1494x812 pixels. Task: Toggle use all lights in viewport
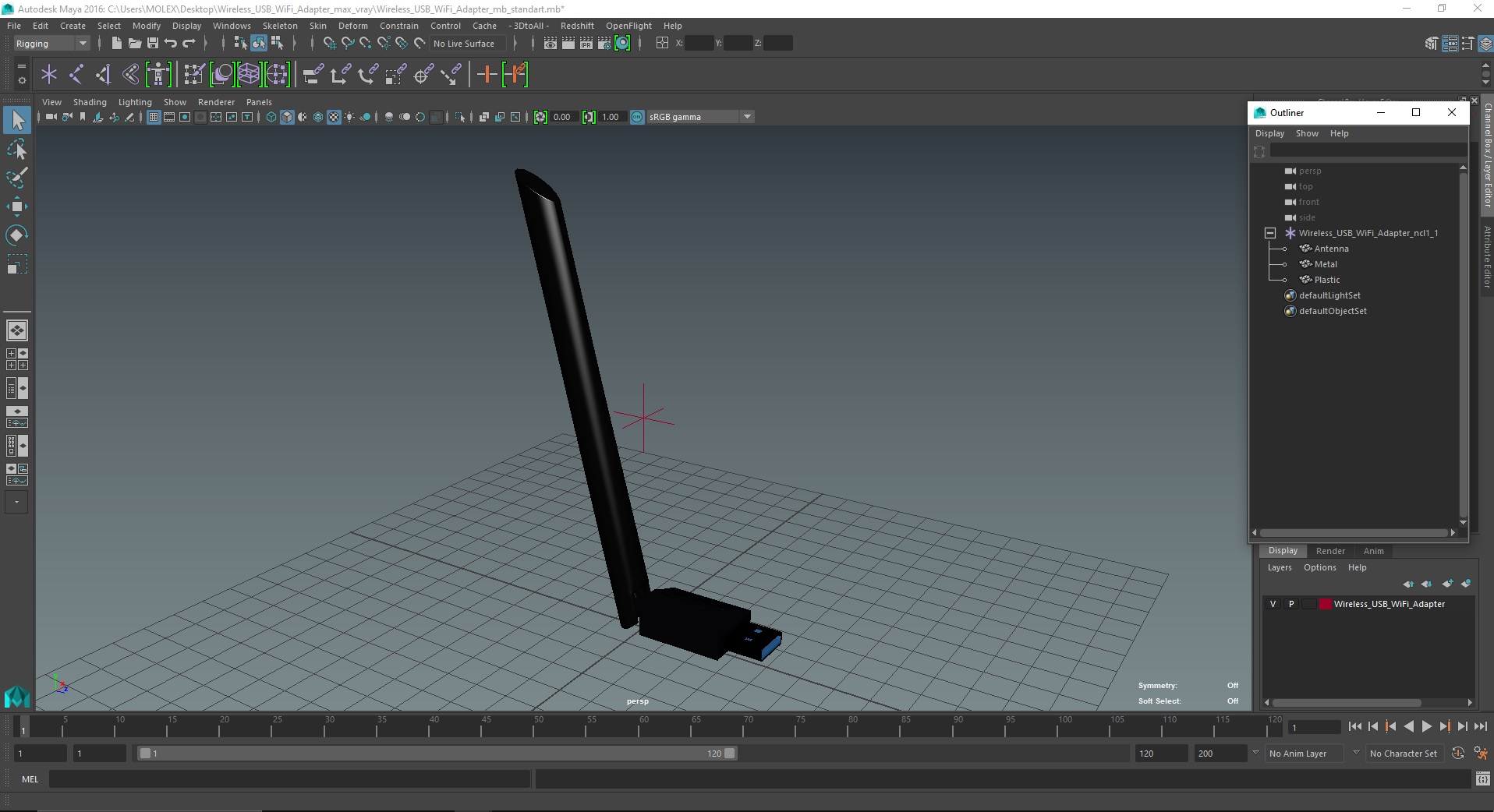click(349, 117)
